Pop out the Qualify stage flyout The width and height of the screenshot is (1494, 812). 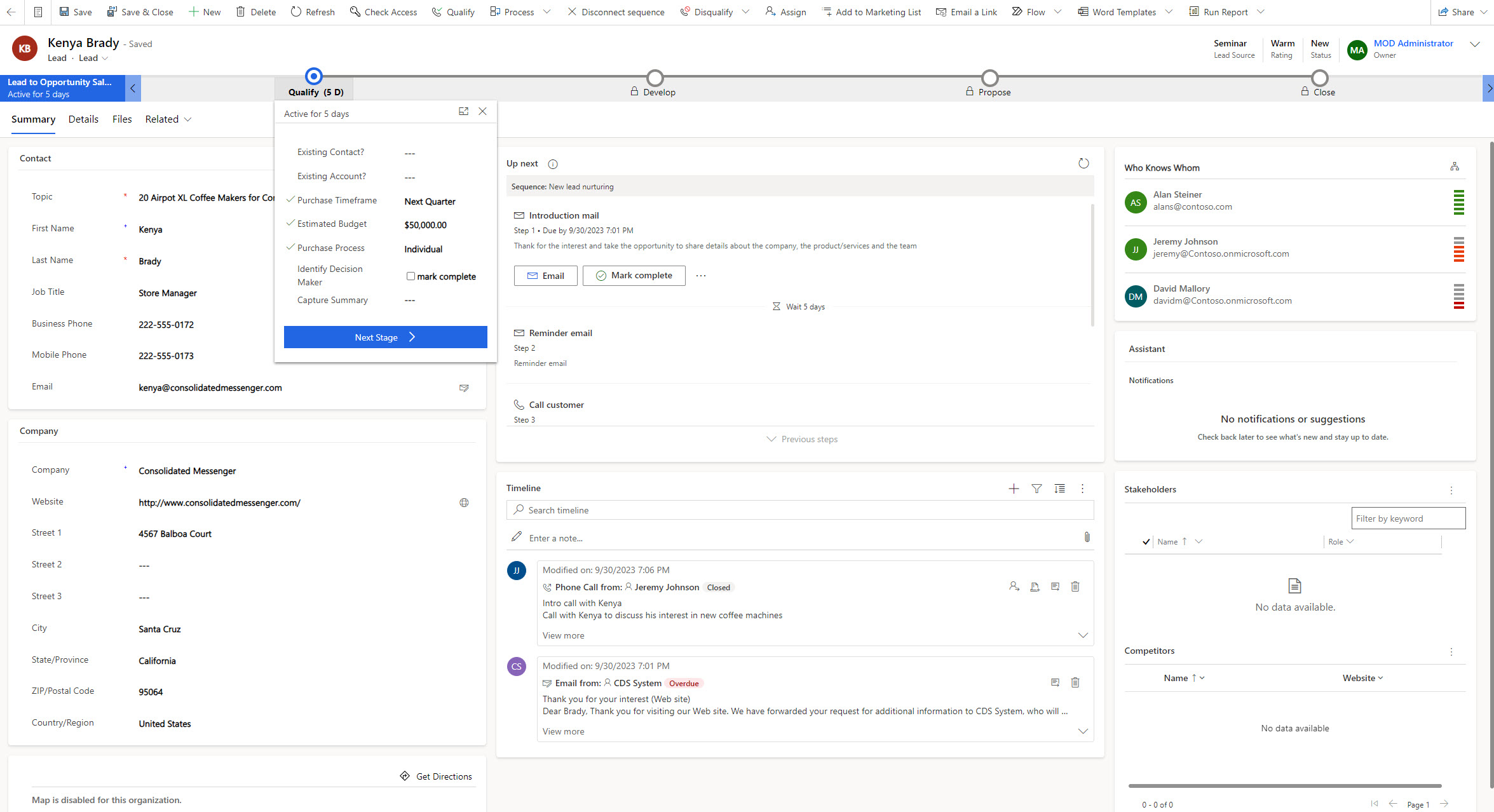[x=463, y=111]
